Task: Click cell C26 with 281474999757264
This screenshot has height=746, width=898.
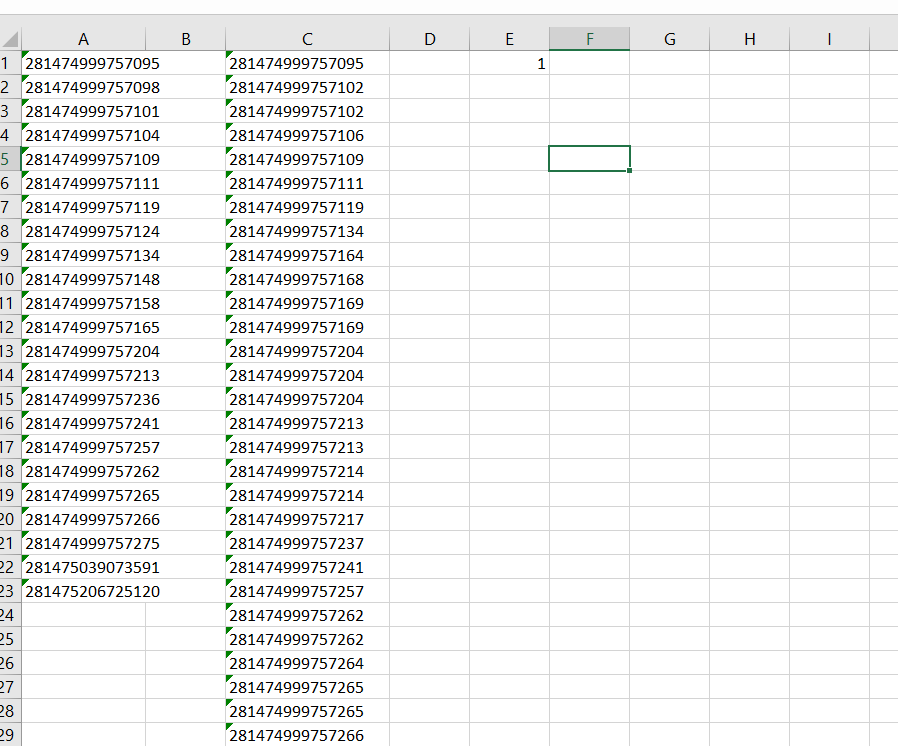Action: point(308,663)
